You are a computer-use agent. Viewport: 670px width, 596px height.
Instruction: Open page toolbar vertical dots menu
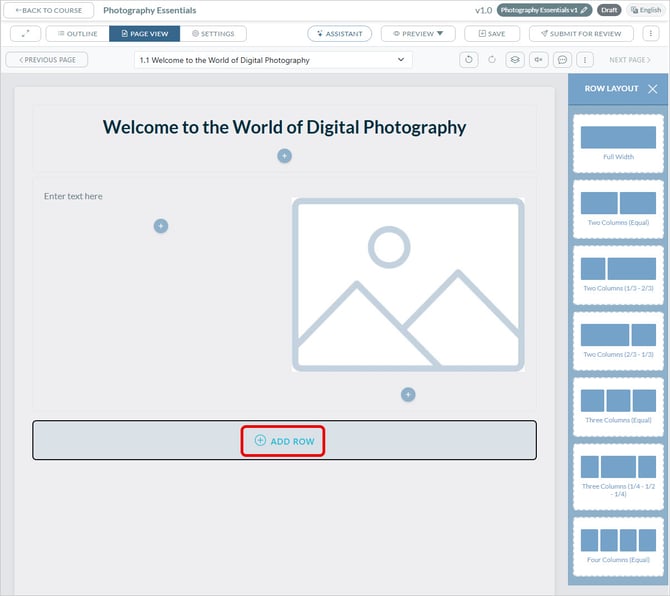click(x=585, y=60)
